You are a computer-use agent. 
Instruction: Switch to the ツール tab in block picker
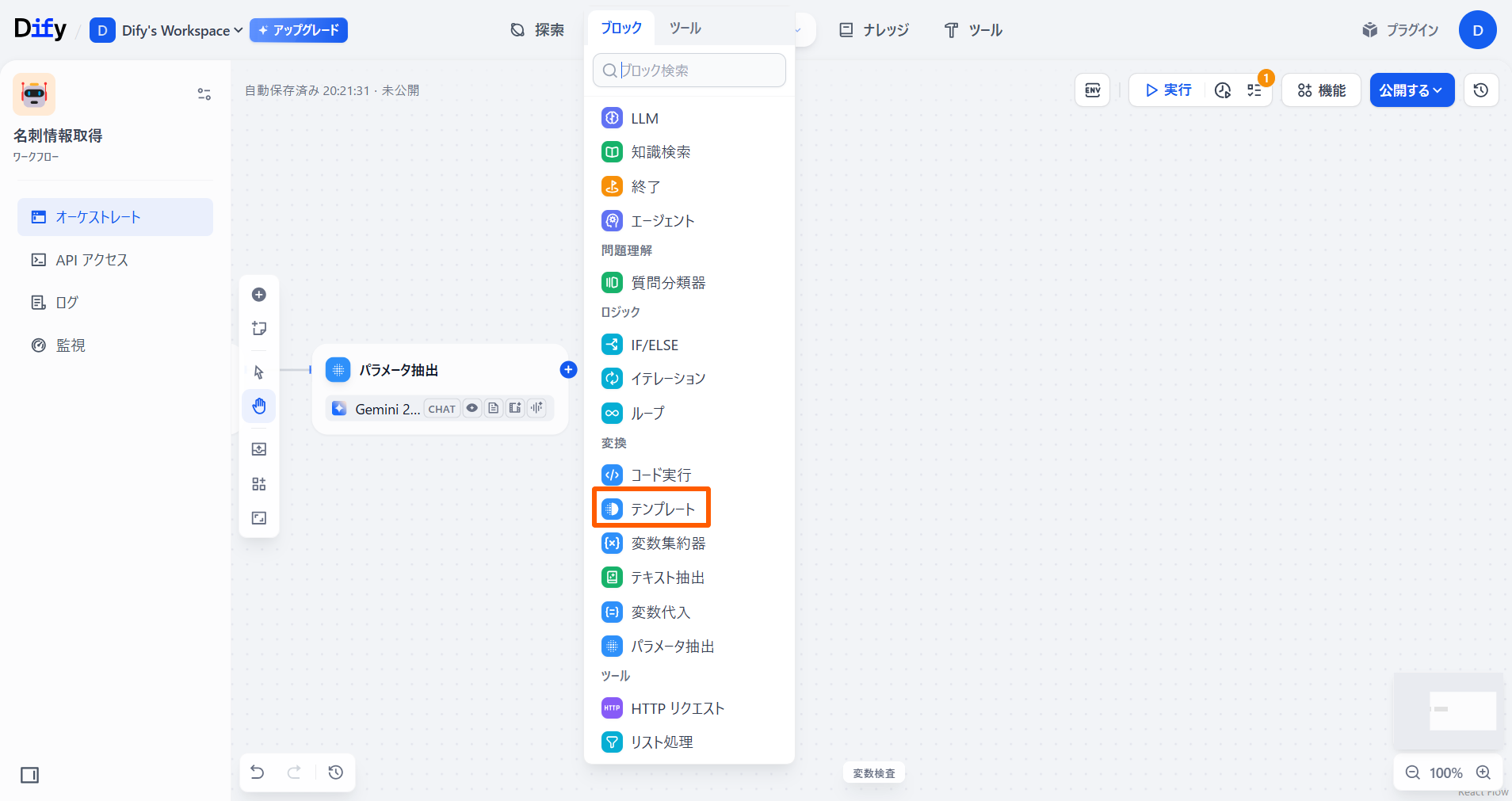(685, 29)
